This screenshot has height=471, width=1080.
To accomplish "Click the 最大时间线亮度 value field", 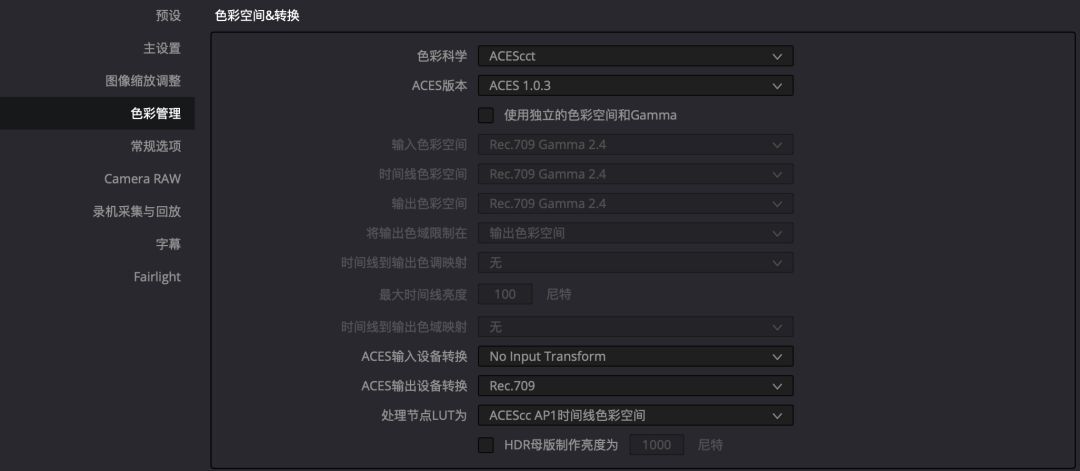I will (x=505, y=295).
